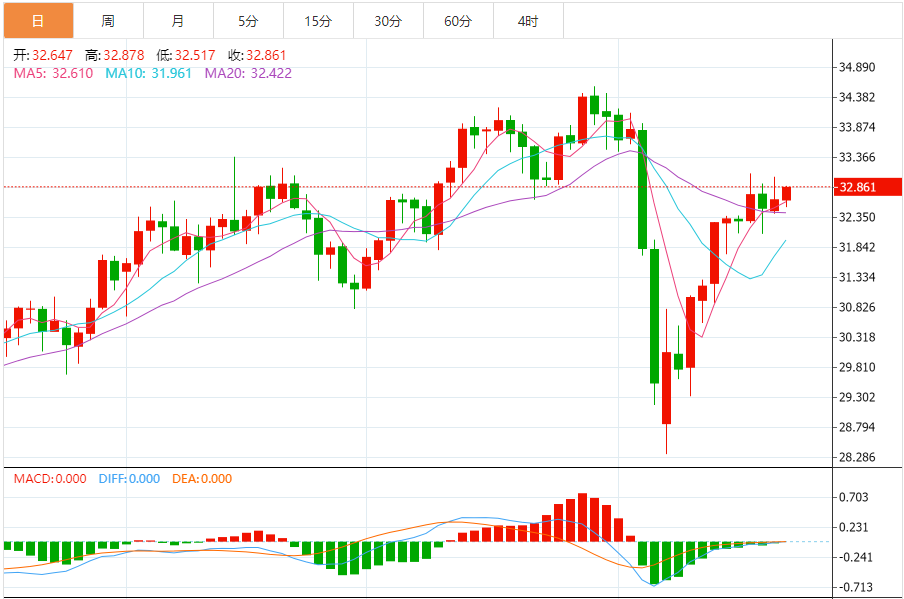Click the 30.826 price axis label

pyautogui.click(x=857, y=307)
